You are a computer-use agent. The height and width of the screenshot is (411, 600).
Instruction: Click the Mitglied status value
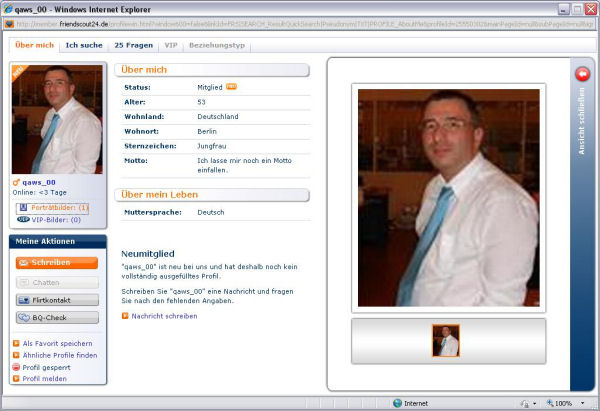coord(210,87)
